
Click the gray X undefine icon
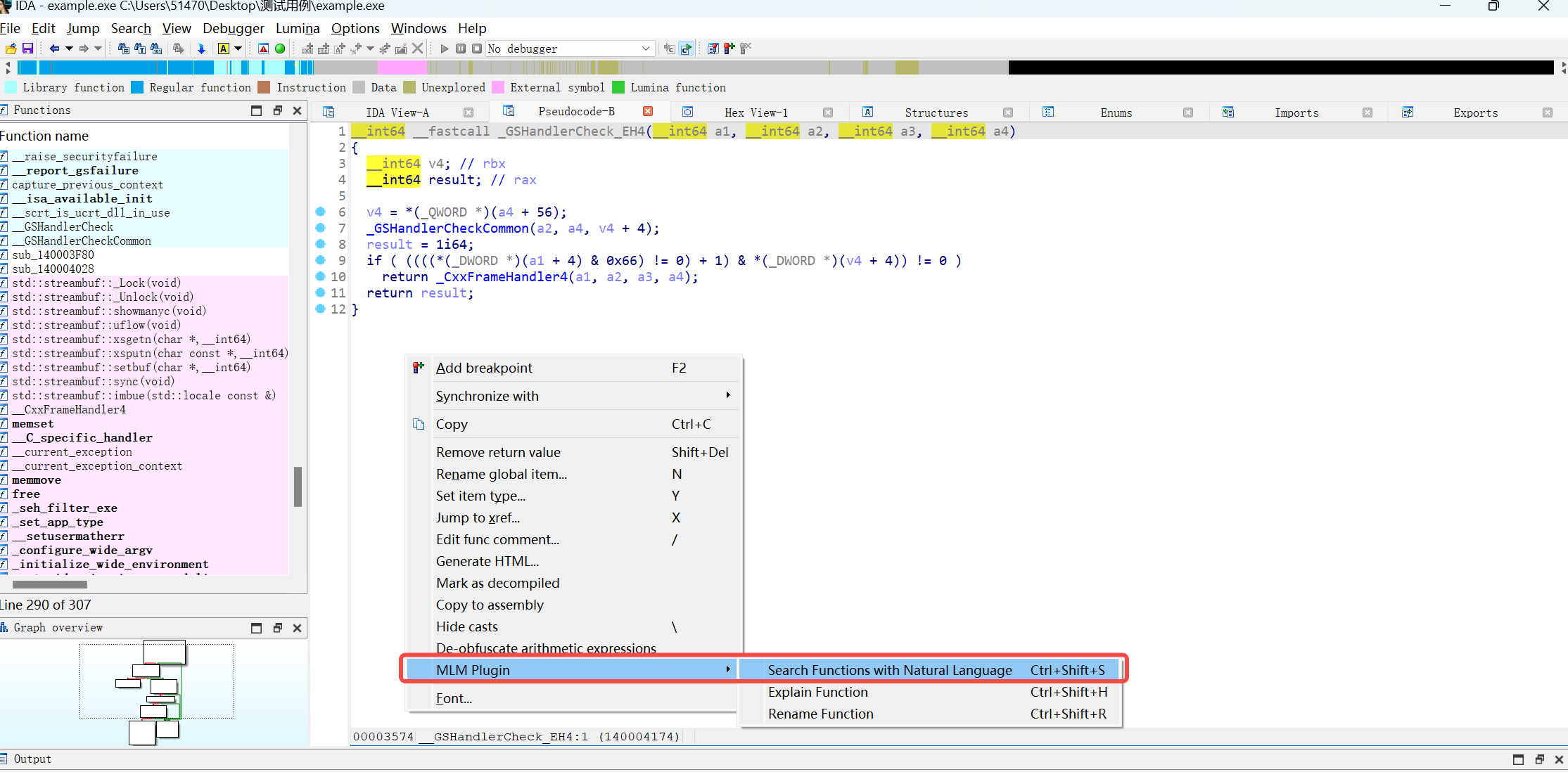click(x=417, y=49)
